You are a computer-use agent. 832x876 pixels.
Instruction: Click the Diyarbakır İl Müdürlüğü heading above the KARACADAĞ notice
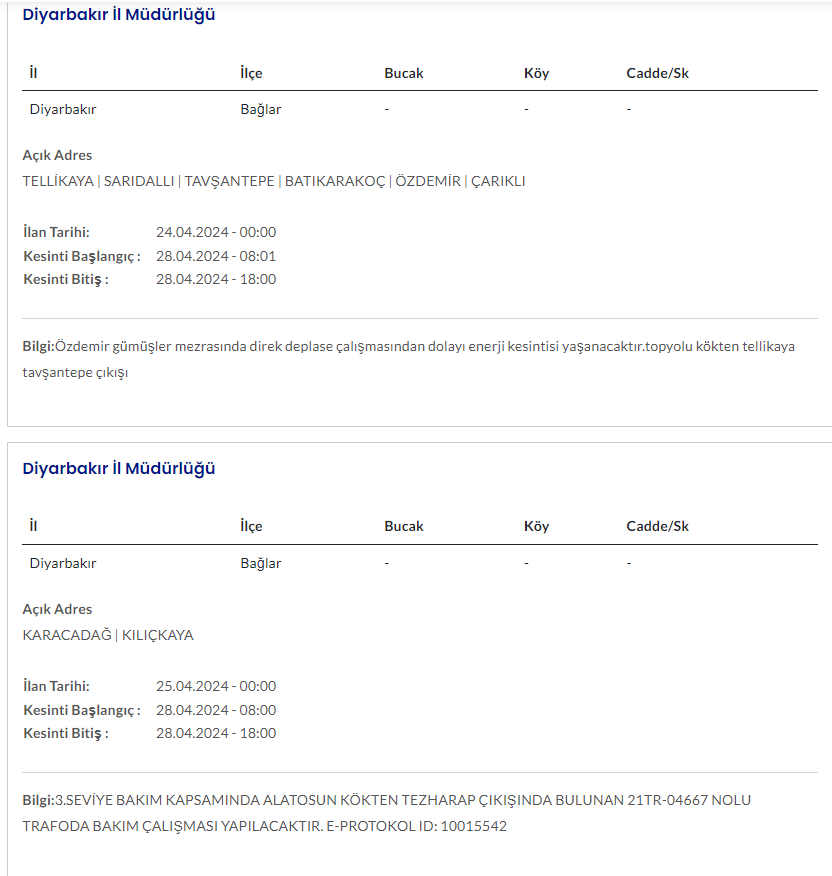click(x=119, y=468)
